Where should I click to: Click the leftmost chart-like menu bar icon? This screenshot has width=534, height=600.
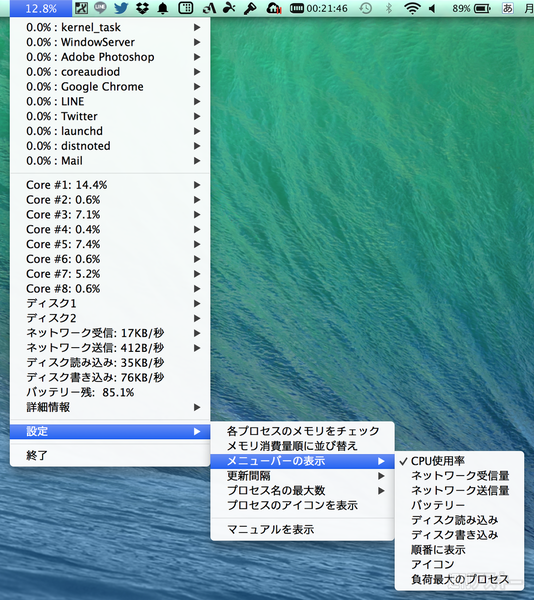[81, 8]
